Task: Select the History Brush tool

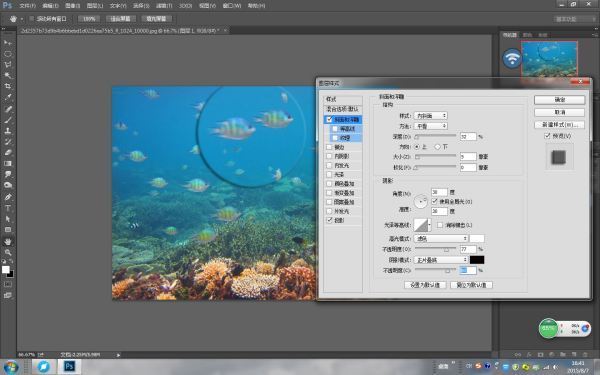Action: tap(8, 142)
